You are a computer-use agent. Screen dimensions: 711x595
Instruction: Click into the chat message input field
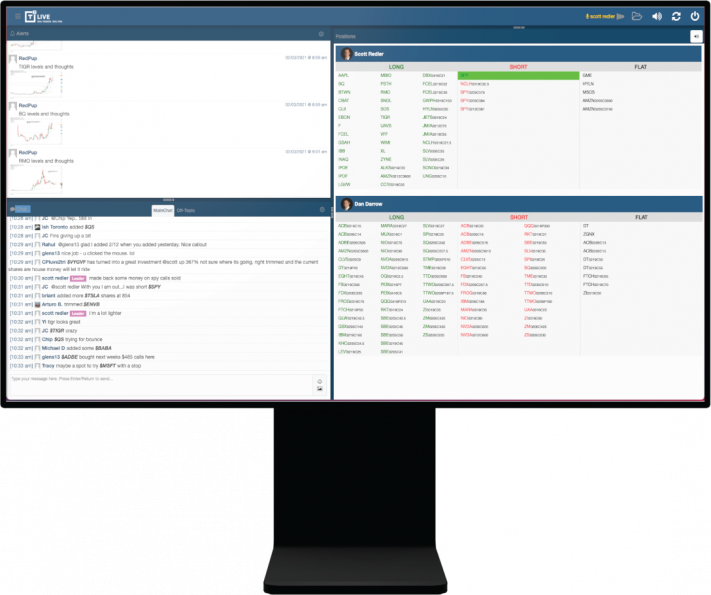(161, 385)
